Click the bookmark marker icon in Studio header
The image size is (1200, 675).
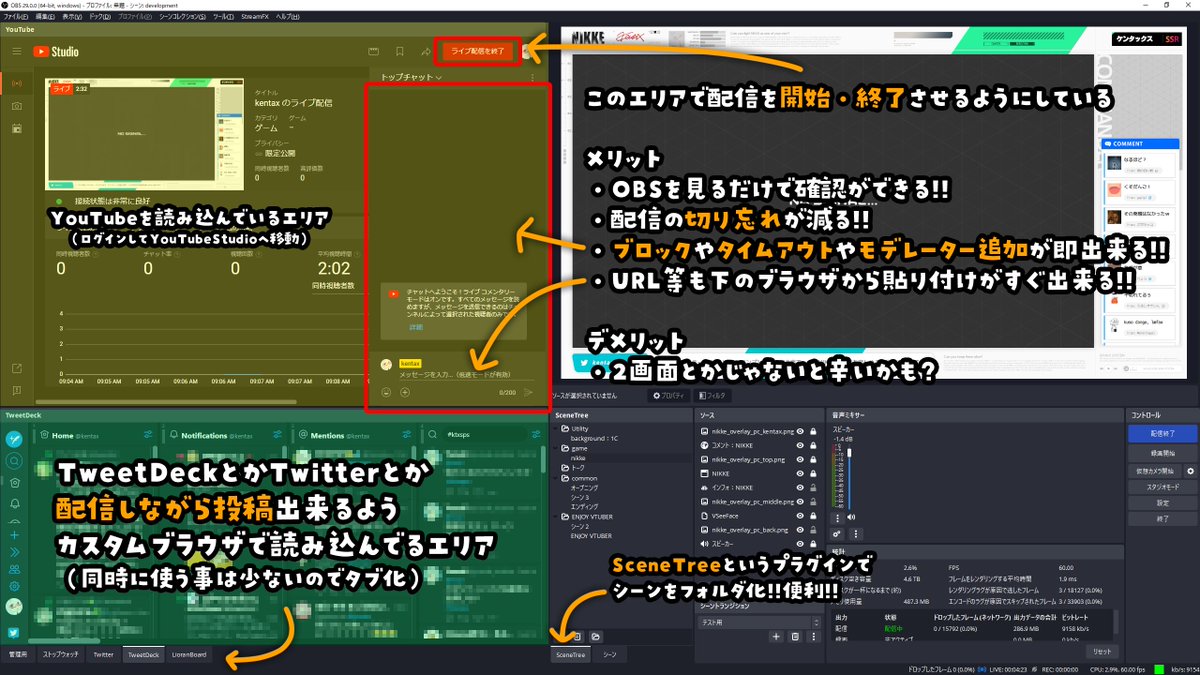point(399,51)
